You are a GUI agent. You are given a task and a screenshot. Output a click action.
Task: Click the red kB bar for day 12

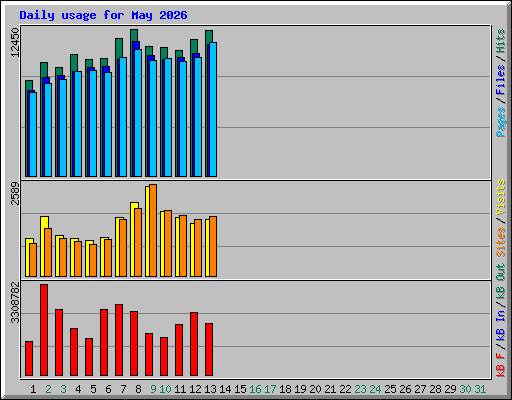point(194,344)
